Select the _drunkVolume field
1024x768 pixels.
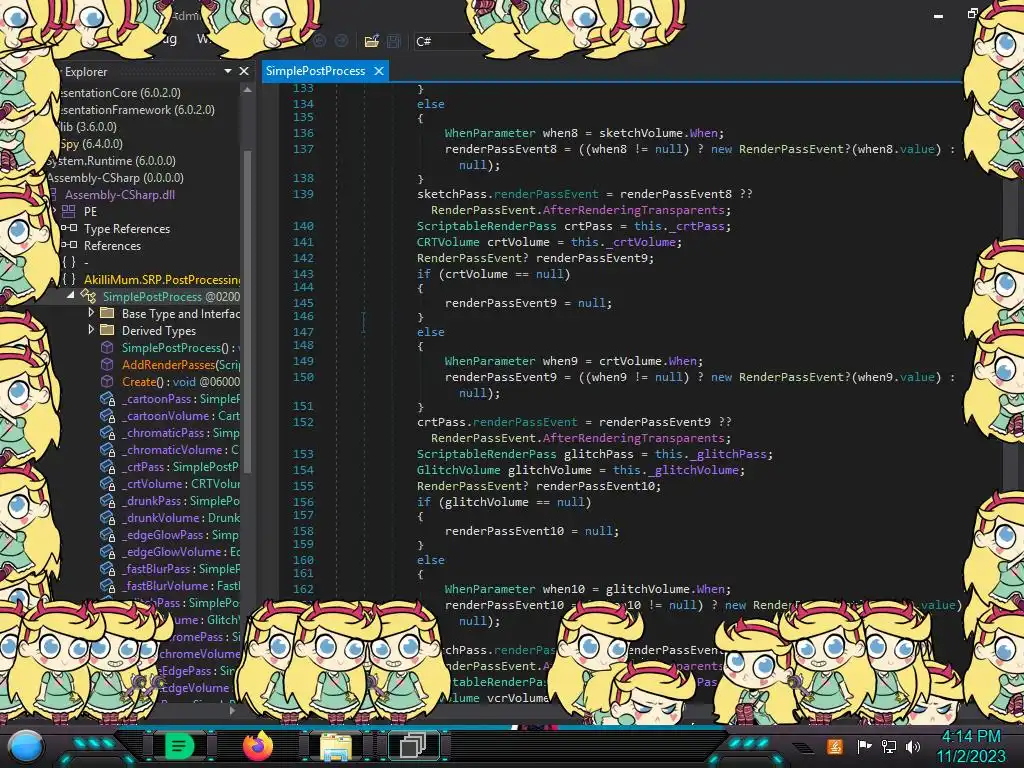point(181,517)
